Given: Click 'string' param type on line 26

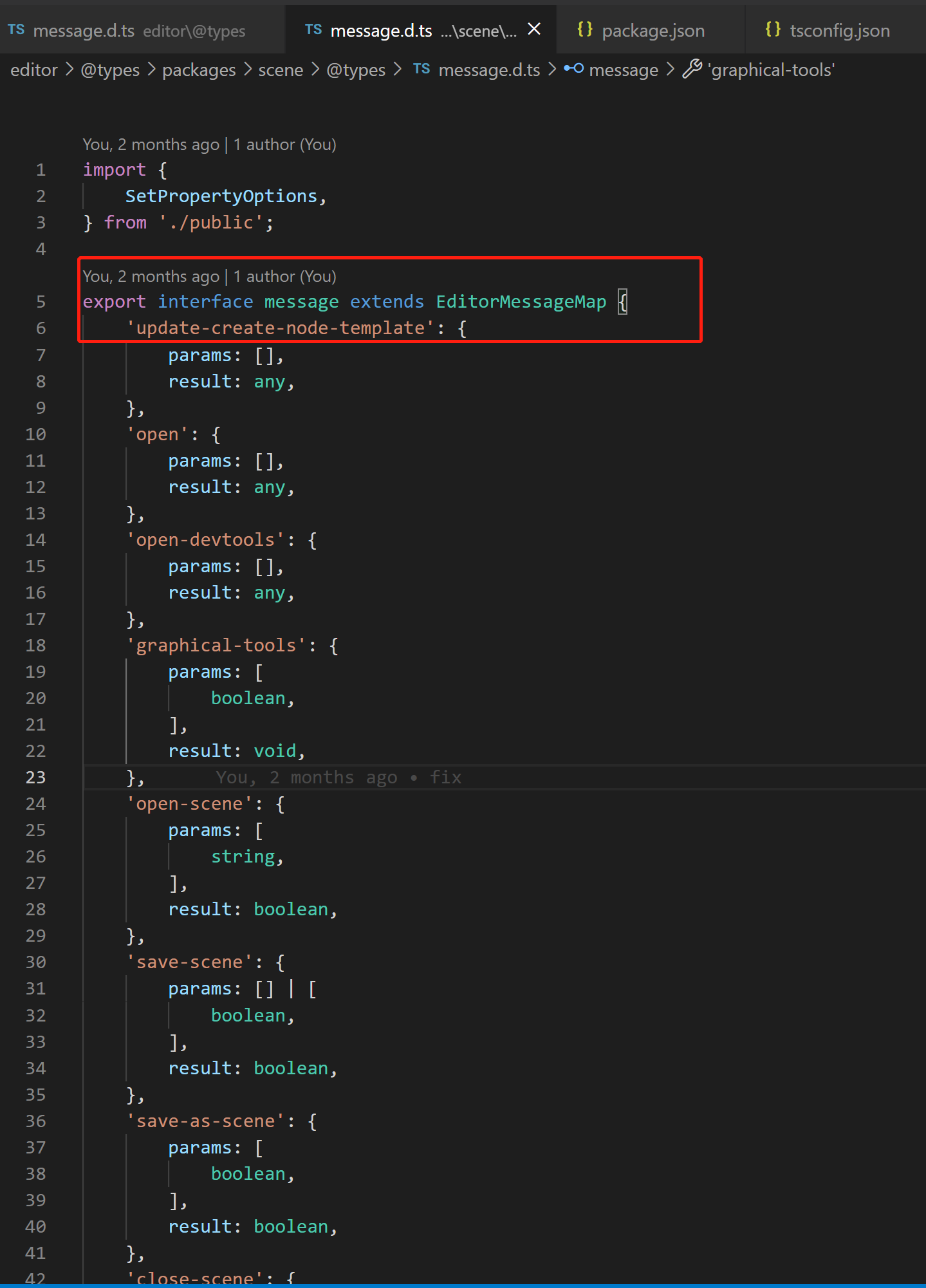Looking at the screenshot, I should tap(243, 857).
